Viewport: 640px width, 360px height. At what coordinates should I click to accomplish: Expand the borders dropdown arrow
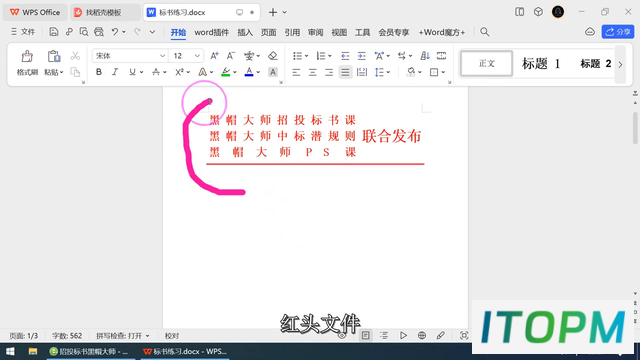(x=443, y=73)
